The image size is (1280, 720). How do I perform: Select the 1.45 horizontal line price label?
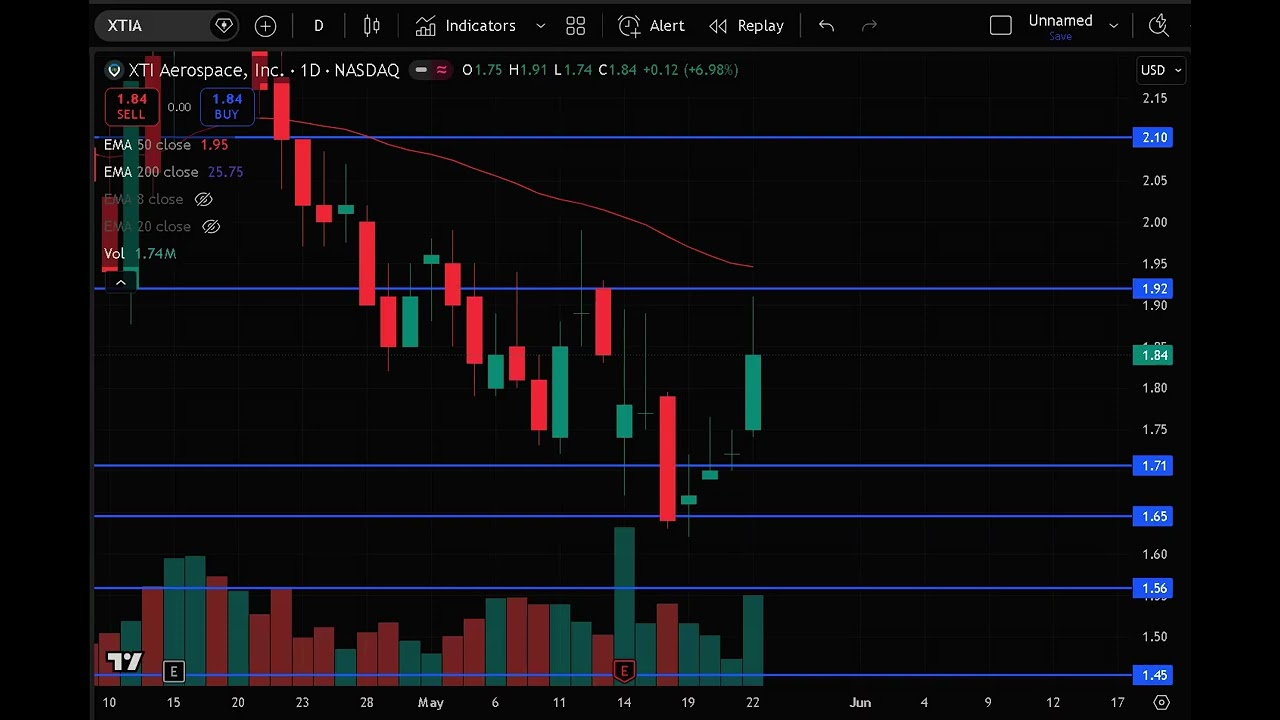[1154, 675]
